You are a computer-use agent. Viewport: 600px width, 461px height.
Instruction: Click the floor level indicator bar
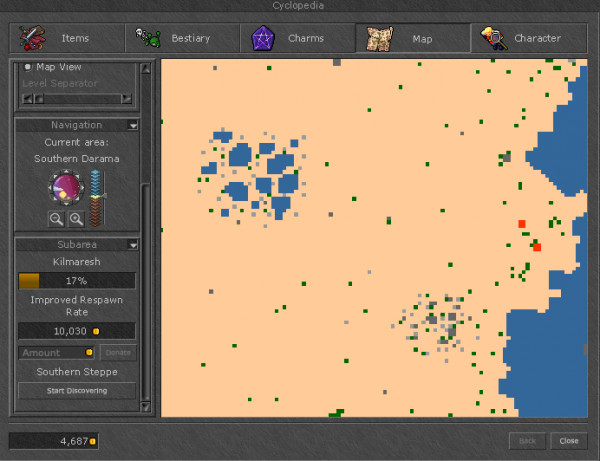coord(96,198)
